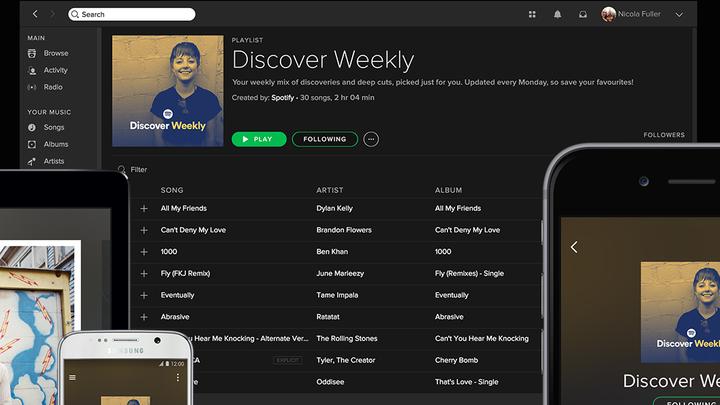Screen dimensions: 720x405
Task: Go back with the top-left back arrow
Action: [35, 14]
